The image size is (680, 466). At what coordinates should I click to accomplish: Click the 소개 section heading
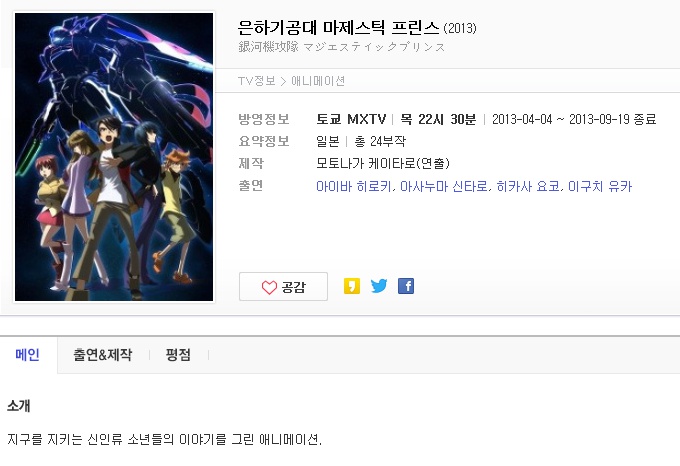click(19, 406)
